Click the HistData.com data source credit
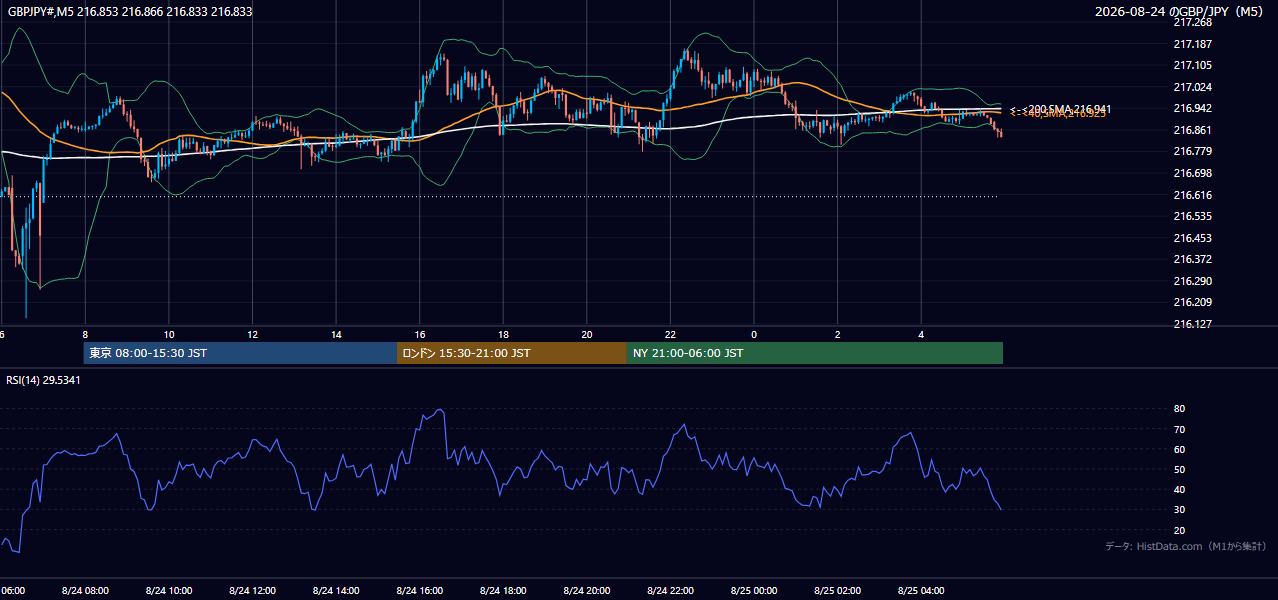The image size is (1278, 600). coord(1186,546)
